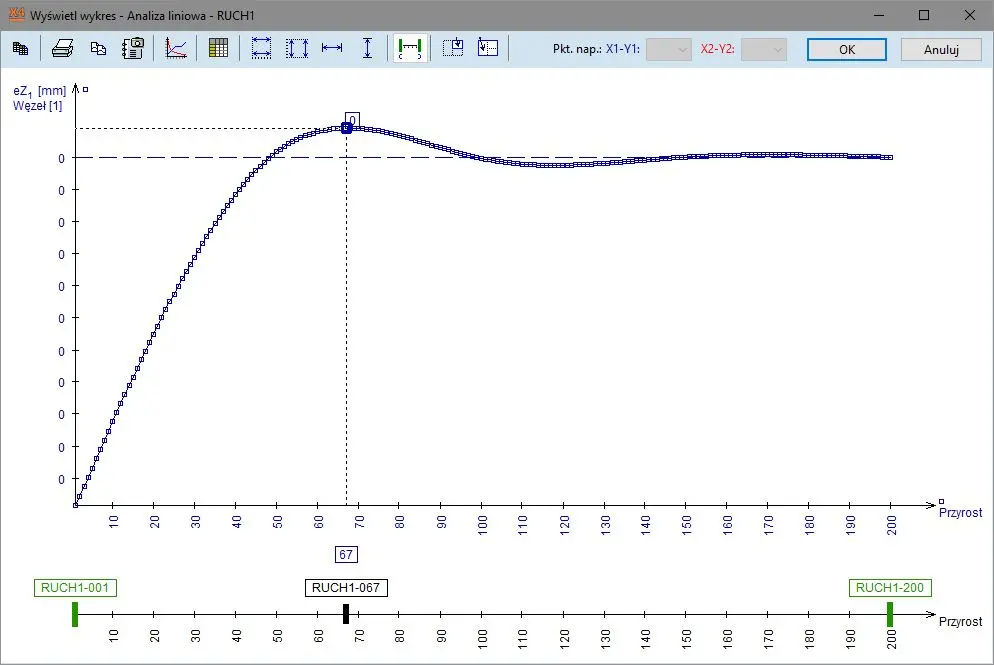
Task: Show the data table grid icon
Action: pyautogui.click(x=219, y=49)
